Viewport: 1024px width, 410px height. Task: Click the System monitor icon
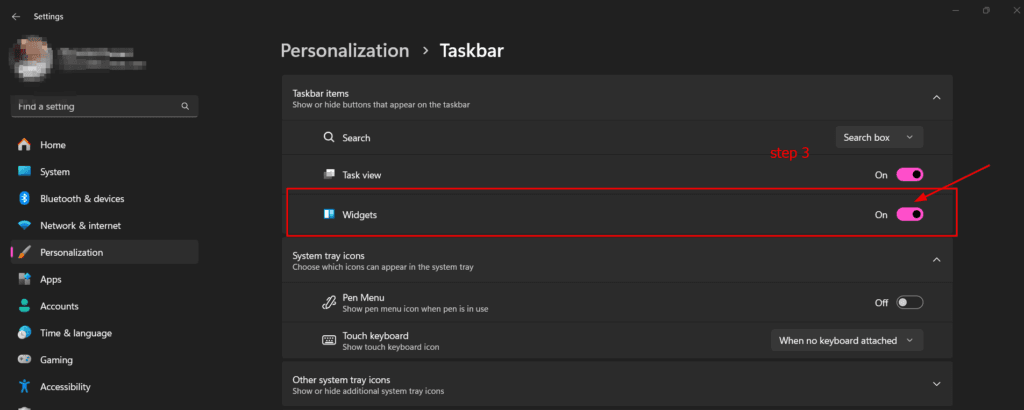24,172
